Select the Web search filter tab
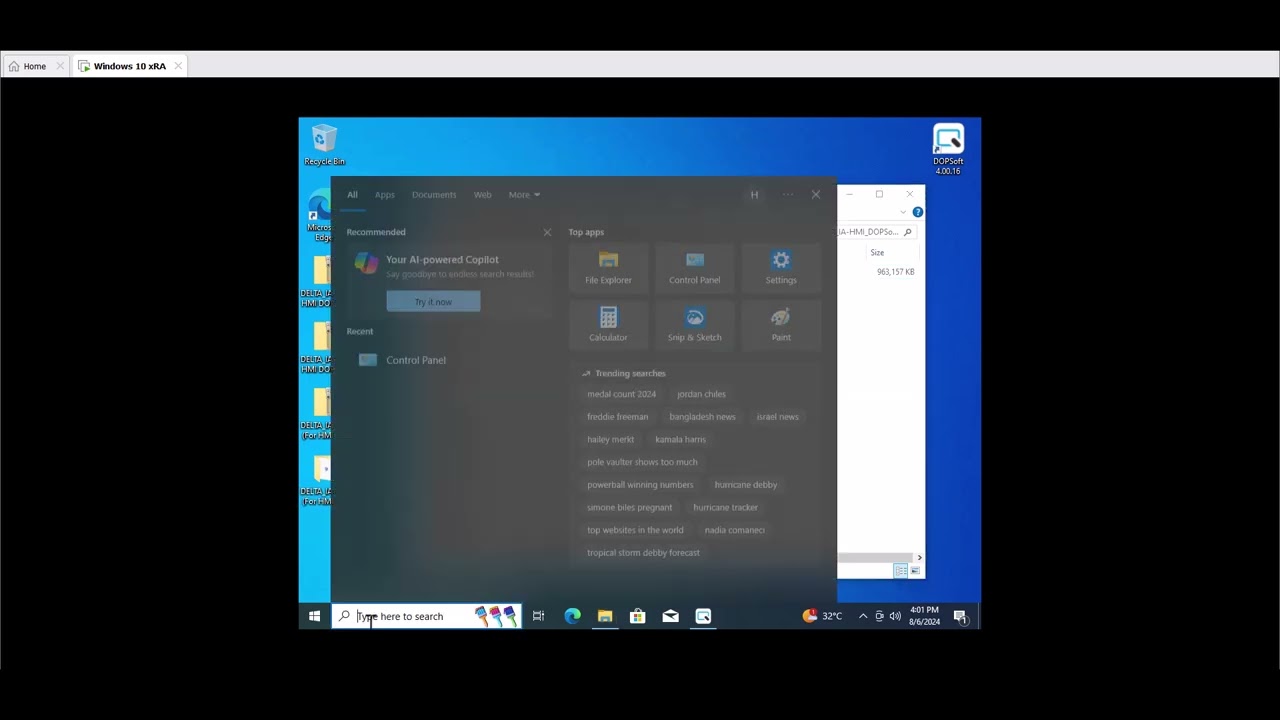 click(482, 195)
